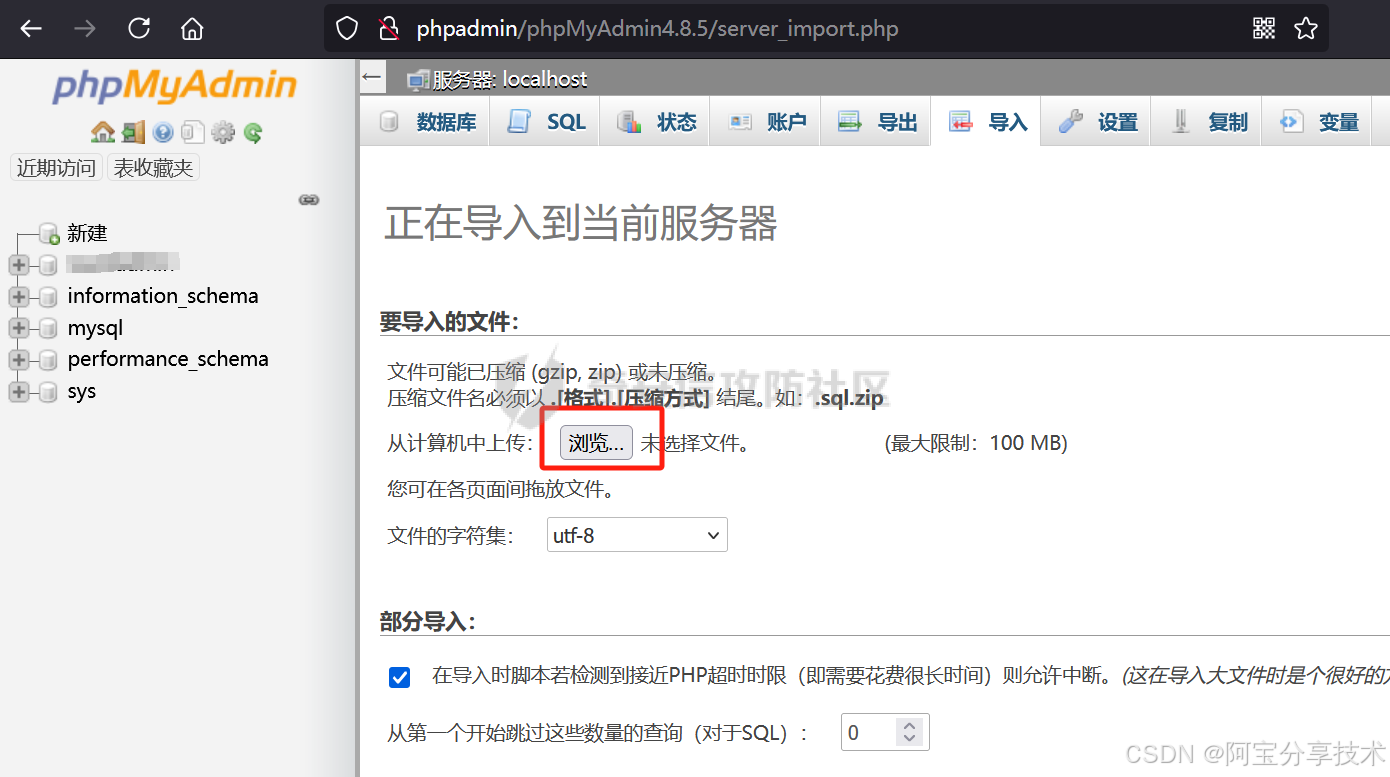1390x777 pixels.
Task: Expand the mysql database node
Action: (x=18, y=328)
